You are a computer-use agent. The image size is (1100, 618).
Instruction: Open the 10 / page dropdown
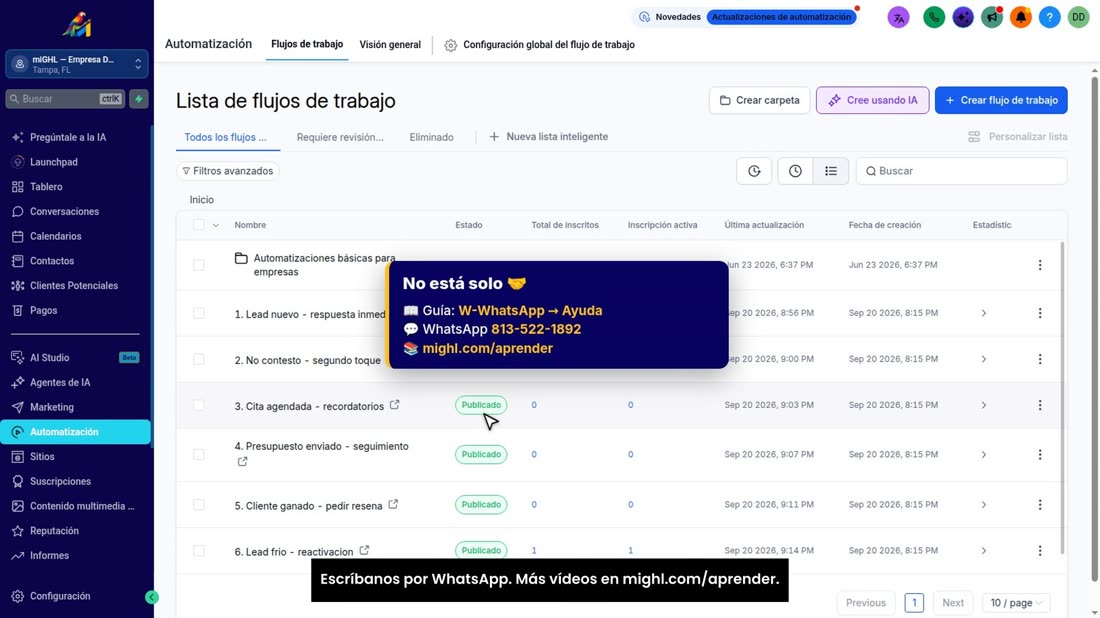point(1016,603)
